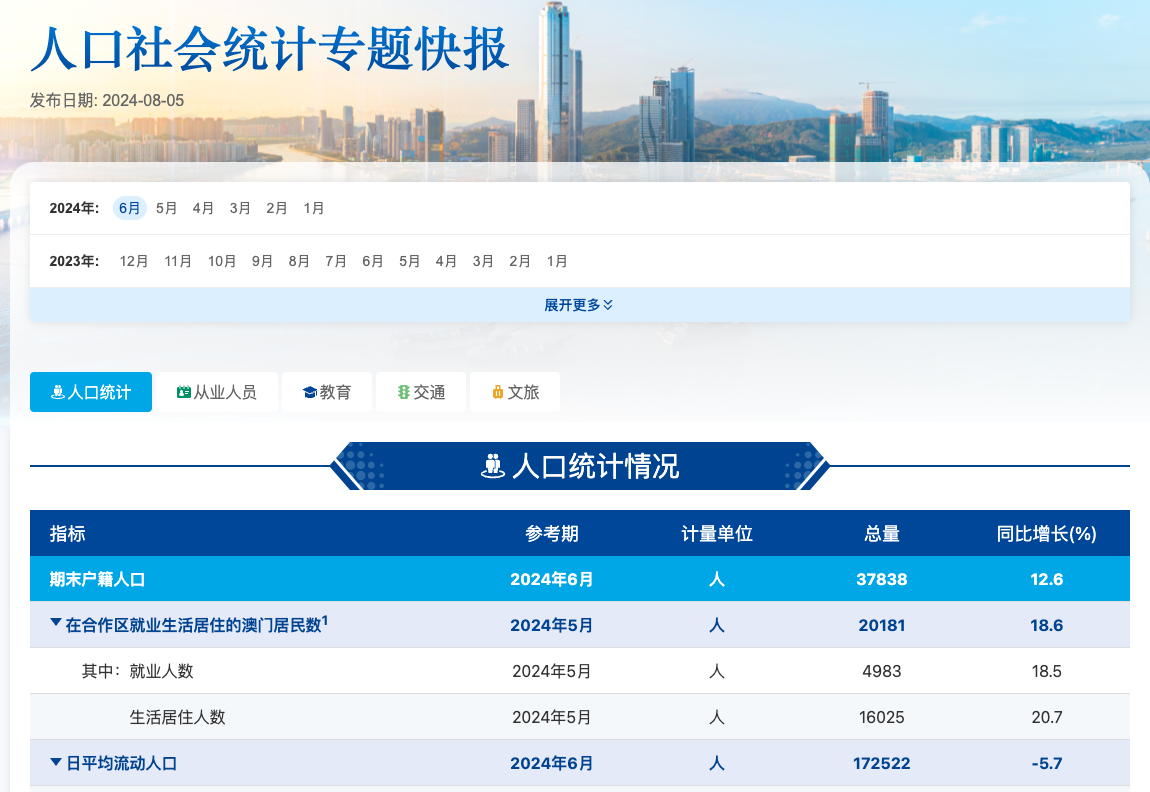1150x792 pixels.
Task: Click the ID card icon on 从业人员 tab
Action: tap(183, 393)
